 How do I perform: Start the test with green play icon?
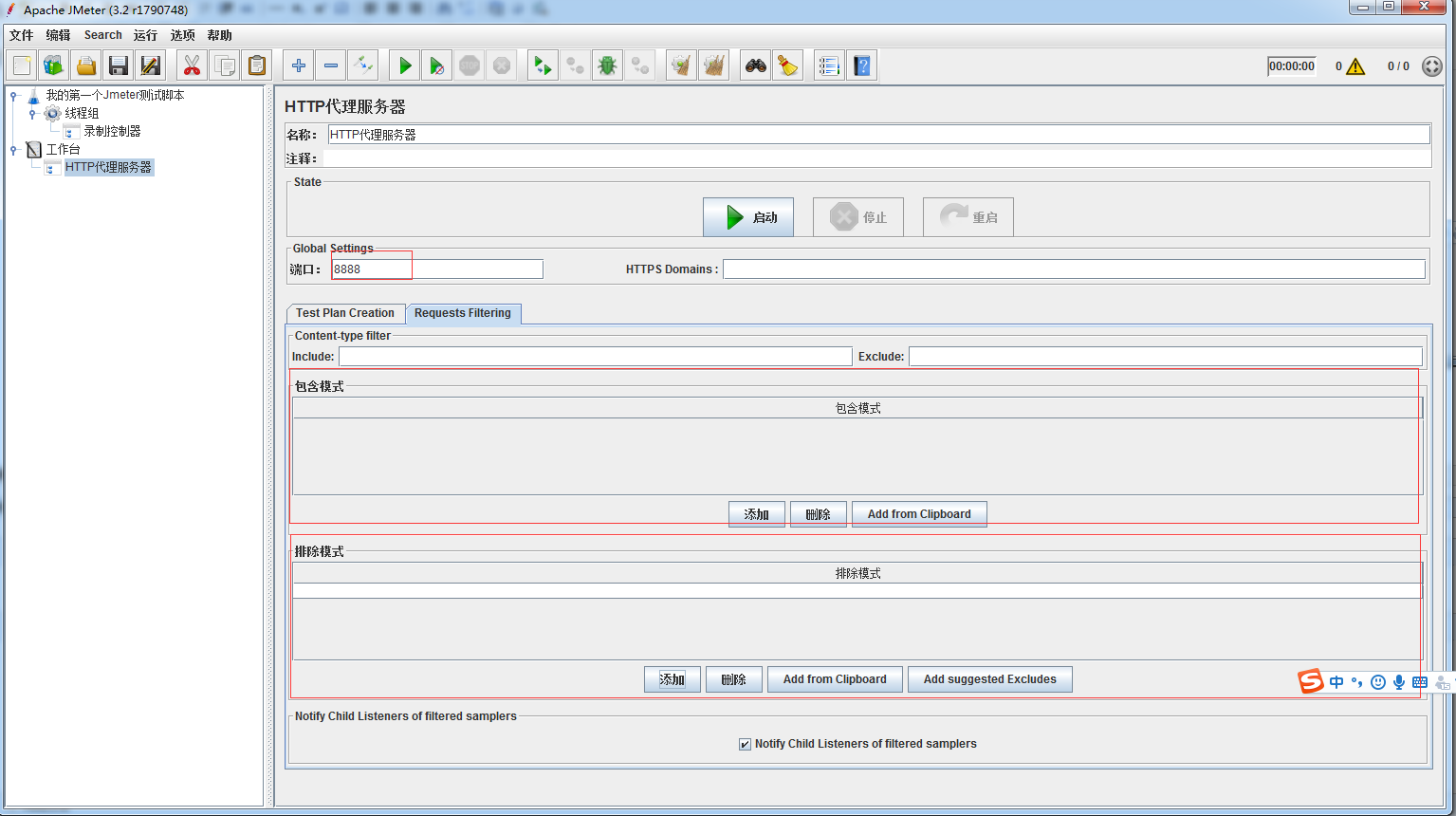tap(405, 65)
